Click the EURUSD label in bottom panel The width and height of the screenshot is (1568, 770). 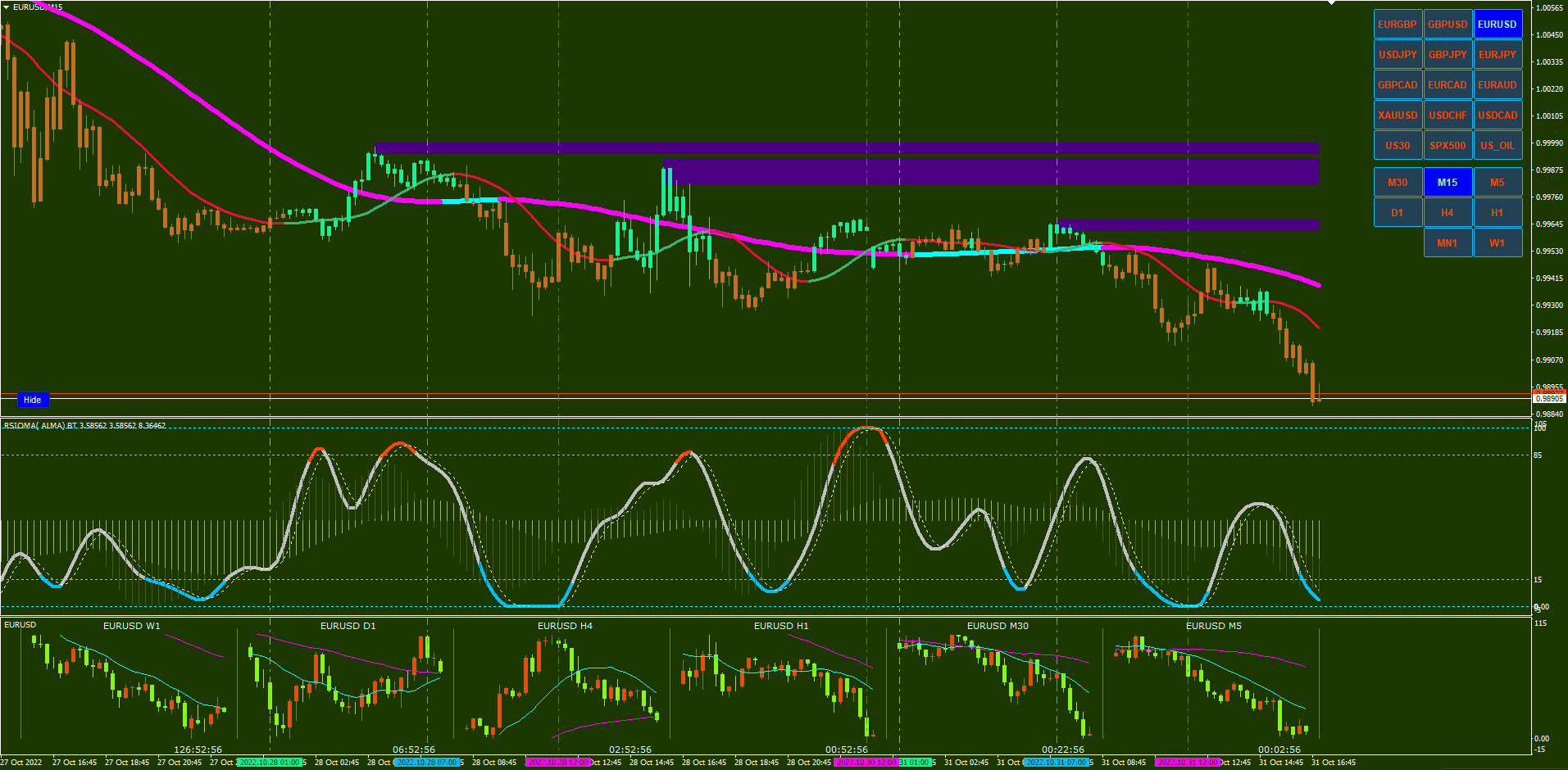coord(20,625)
